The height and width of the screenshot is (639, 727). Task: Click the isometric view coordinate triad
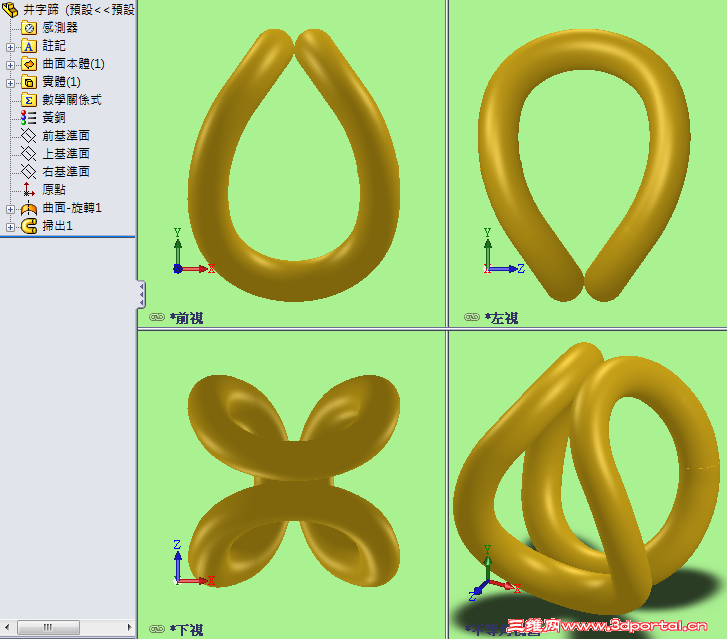(494, 573)
